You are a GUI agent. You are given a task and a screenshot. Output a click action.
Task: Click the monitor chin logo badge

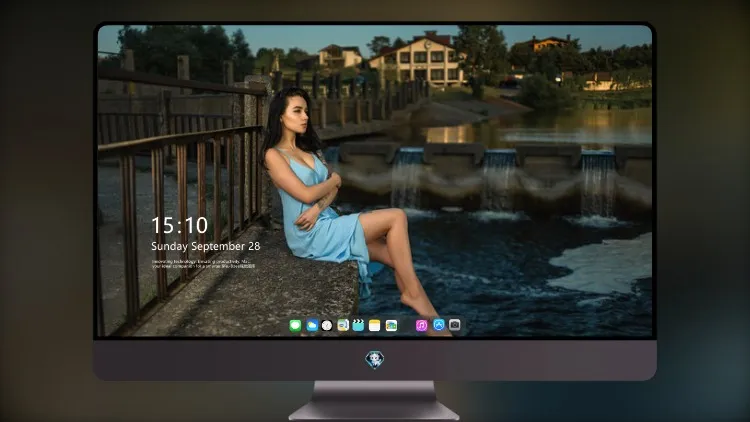[375, 360]
